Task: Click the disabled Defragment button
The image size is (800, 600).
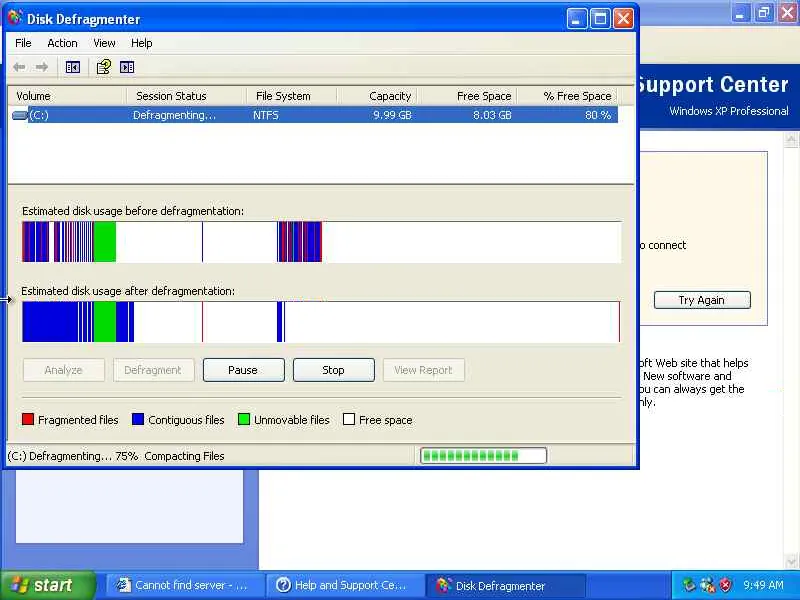Action: tap(153, 370)
